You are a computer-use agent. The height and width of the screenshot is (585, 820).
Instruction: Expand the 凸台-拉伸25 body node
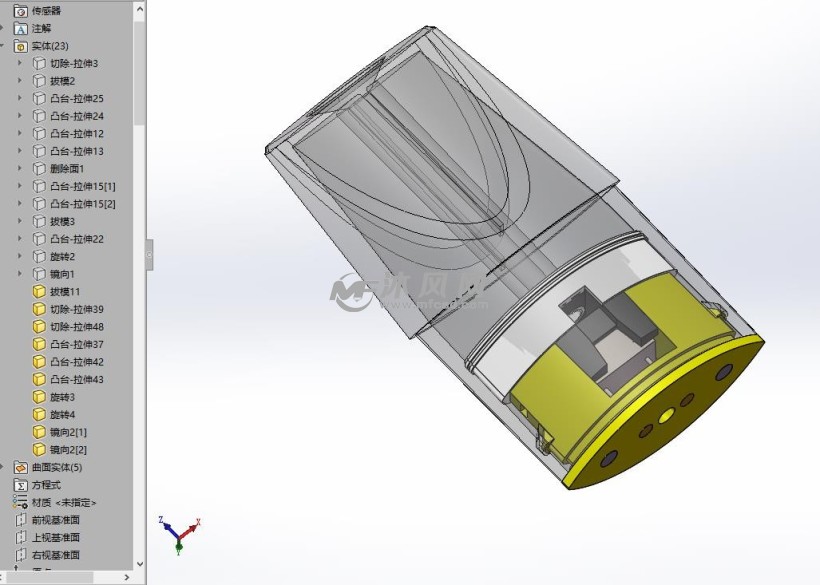20,98
